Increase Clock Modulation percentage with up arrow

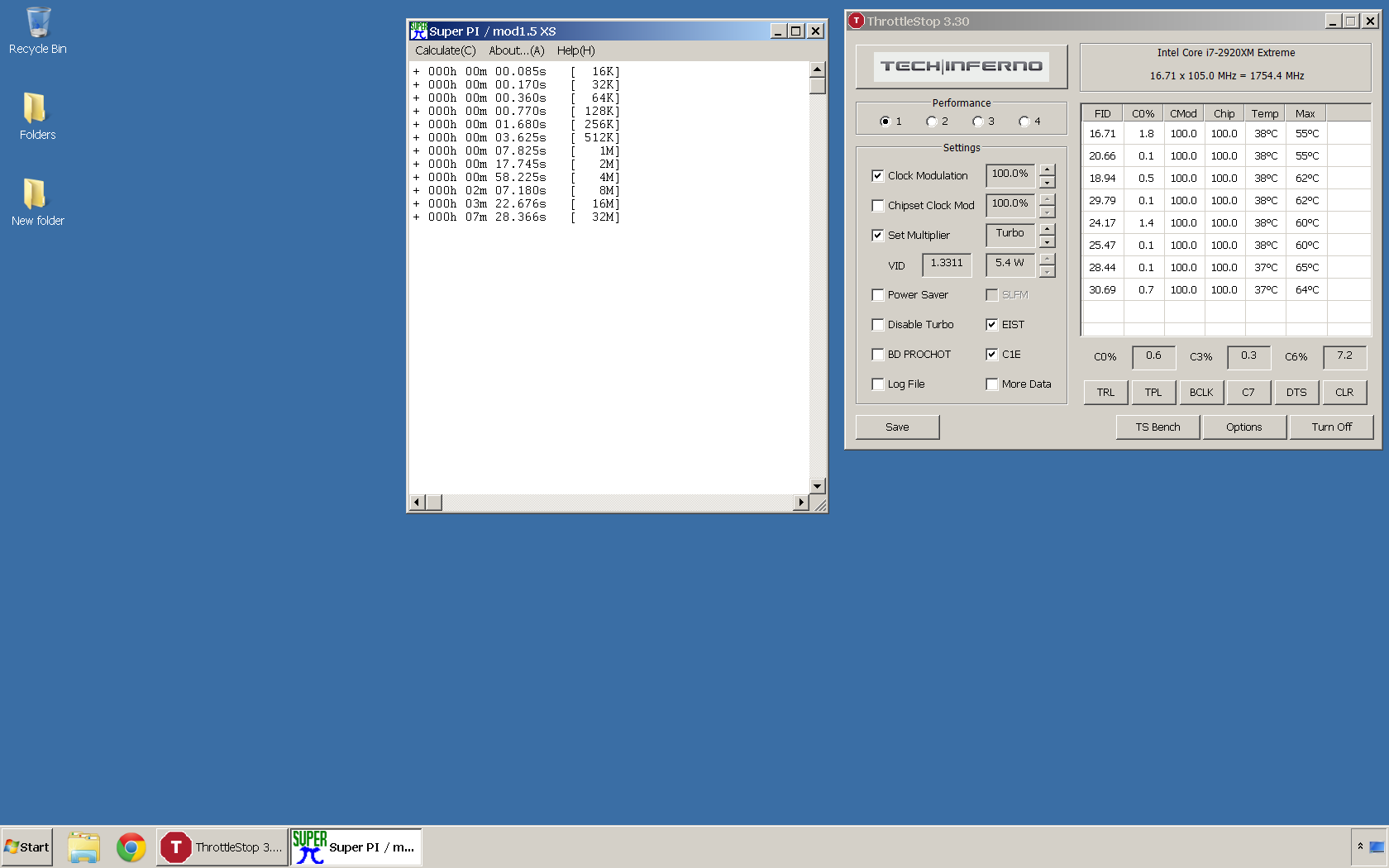coord(1048,169)
